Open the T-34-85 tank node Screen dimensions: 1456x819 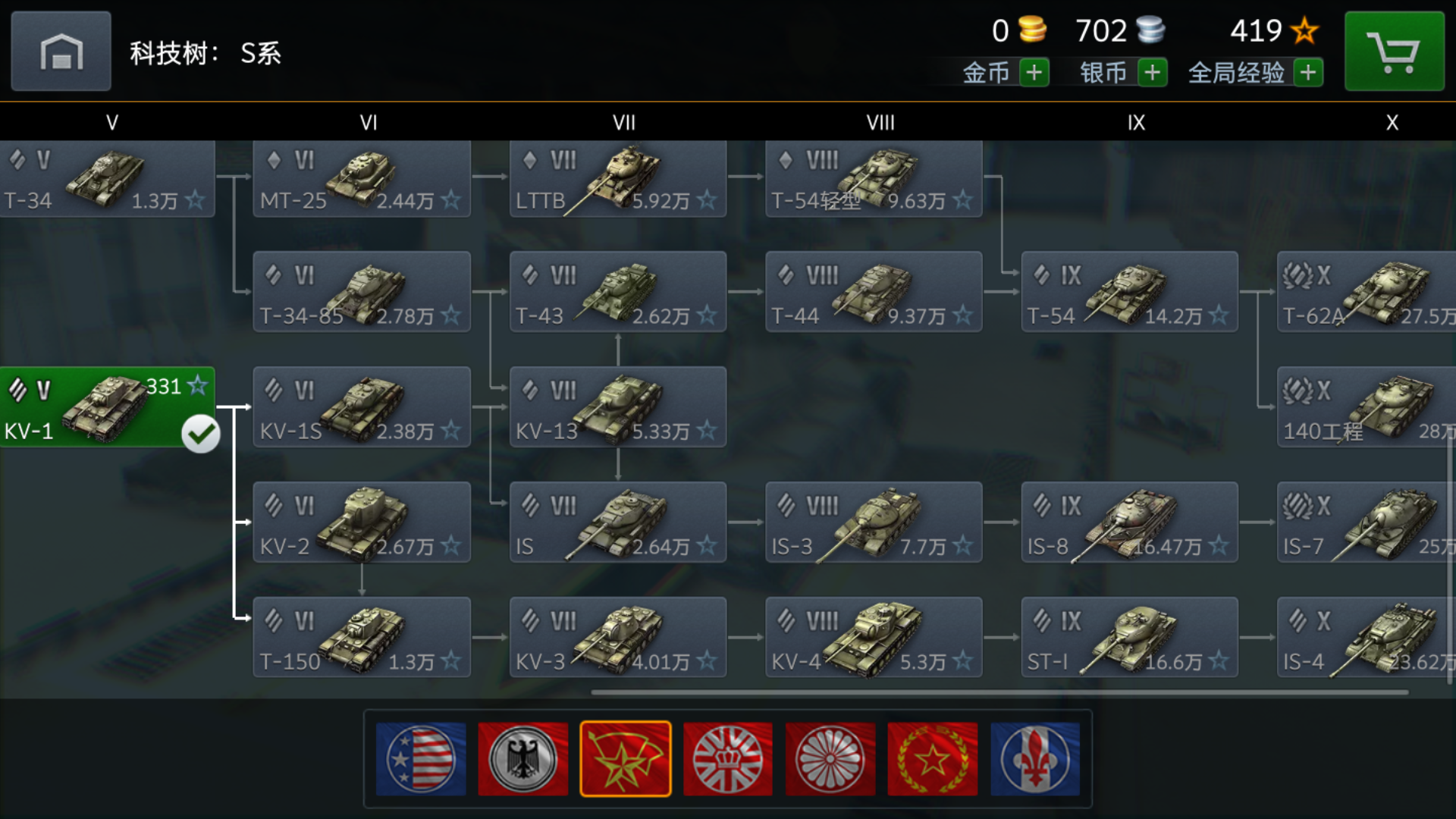[x=362, y=292]
